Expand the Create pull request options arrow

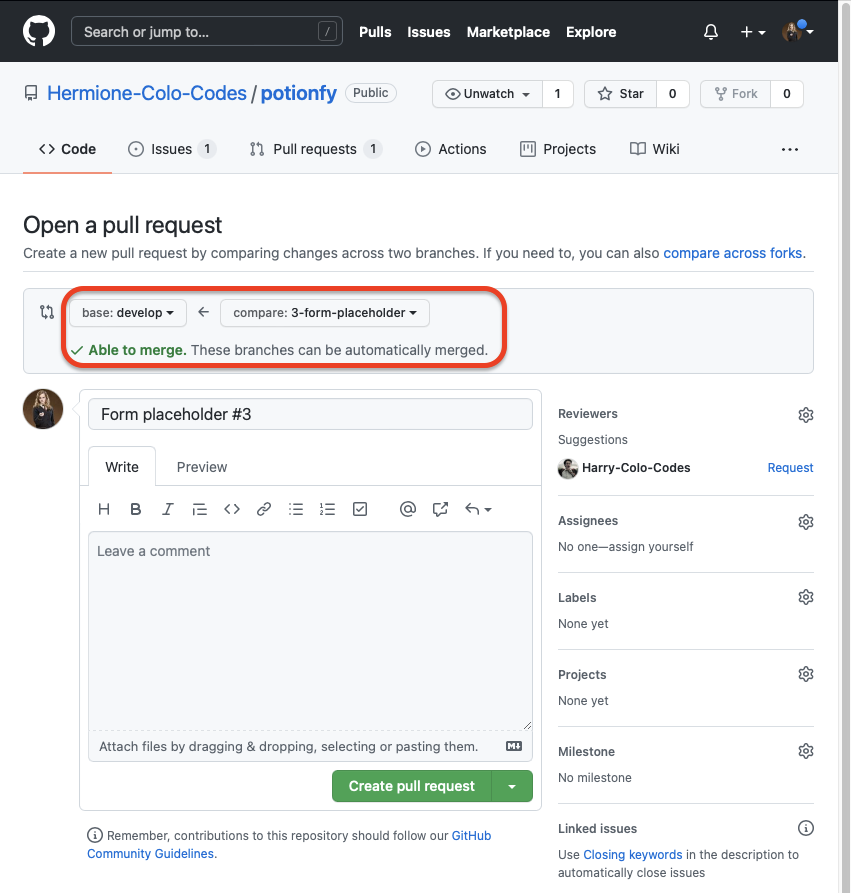tap(512, 786)
